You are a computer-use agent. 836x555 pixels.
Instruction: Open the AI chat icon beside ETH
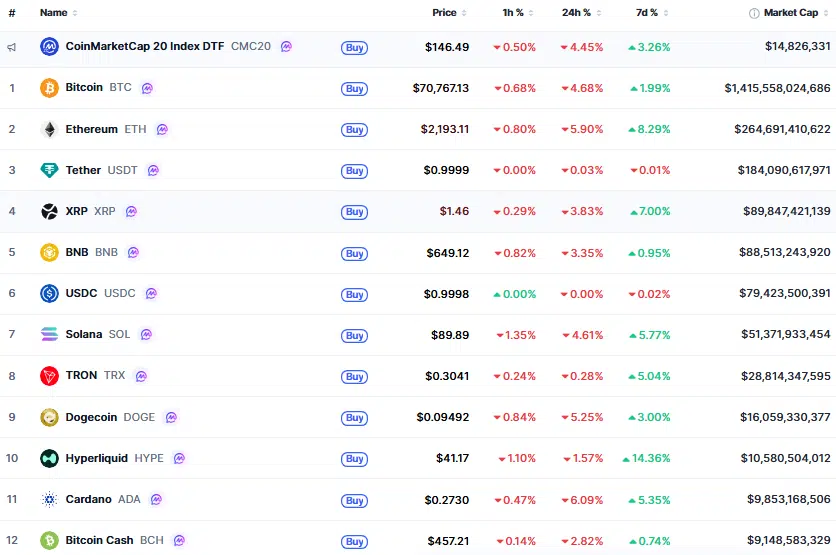tap(162, 129)
